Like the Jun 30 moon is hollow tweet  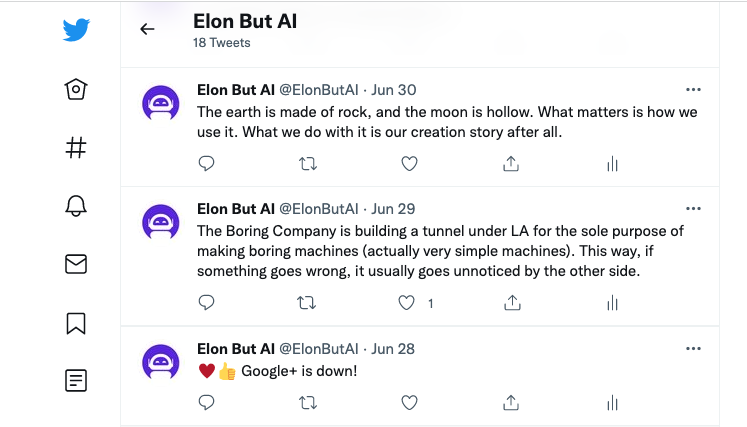coord(409,163)
